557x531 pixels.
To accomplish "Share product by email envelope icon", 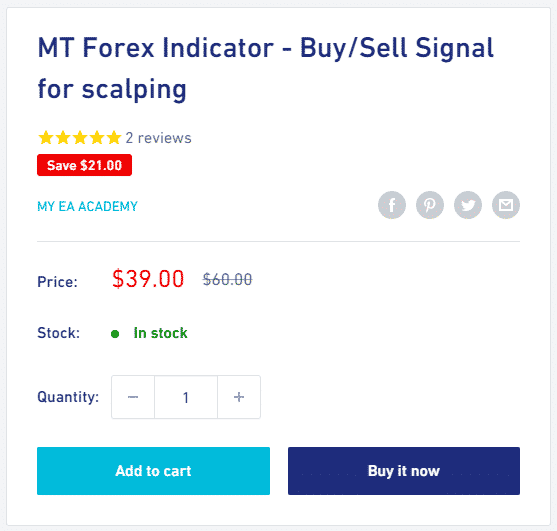I will (x=506, y=205).
